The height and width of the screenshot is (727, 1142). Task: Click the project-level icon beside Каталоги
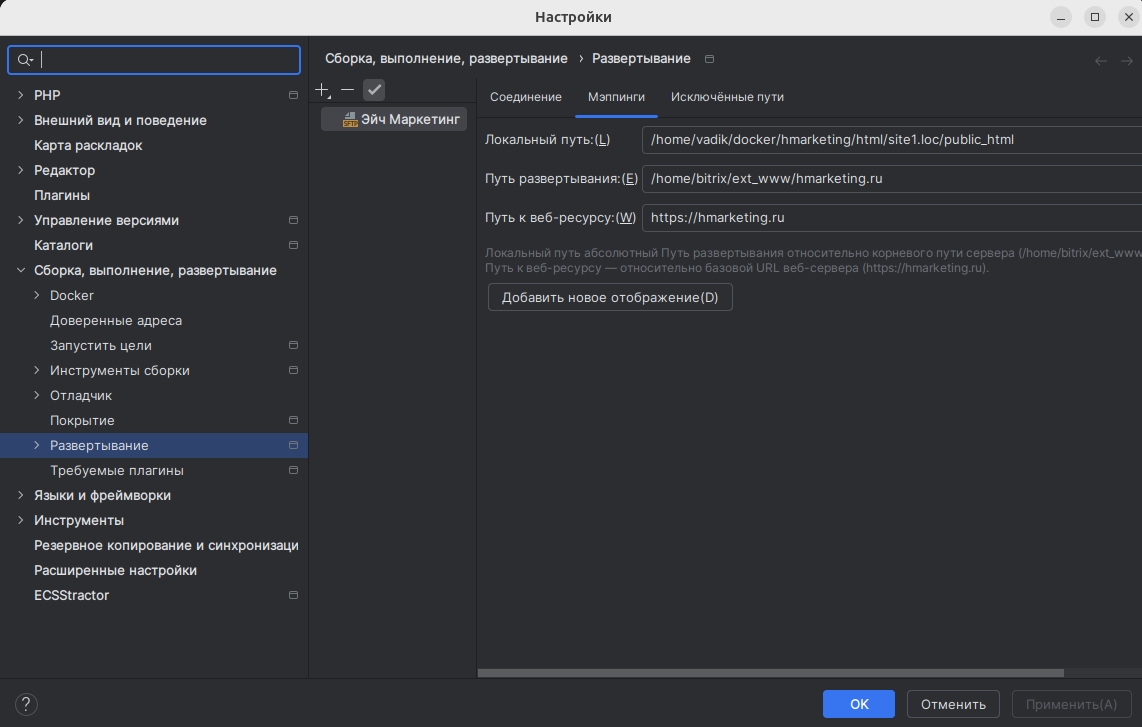pos(293,245)
